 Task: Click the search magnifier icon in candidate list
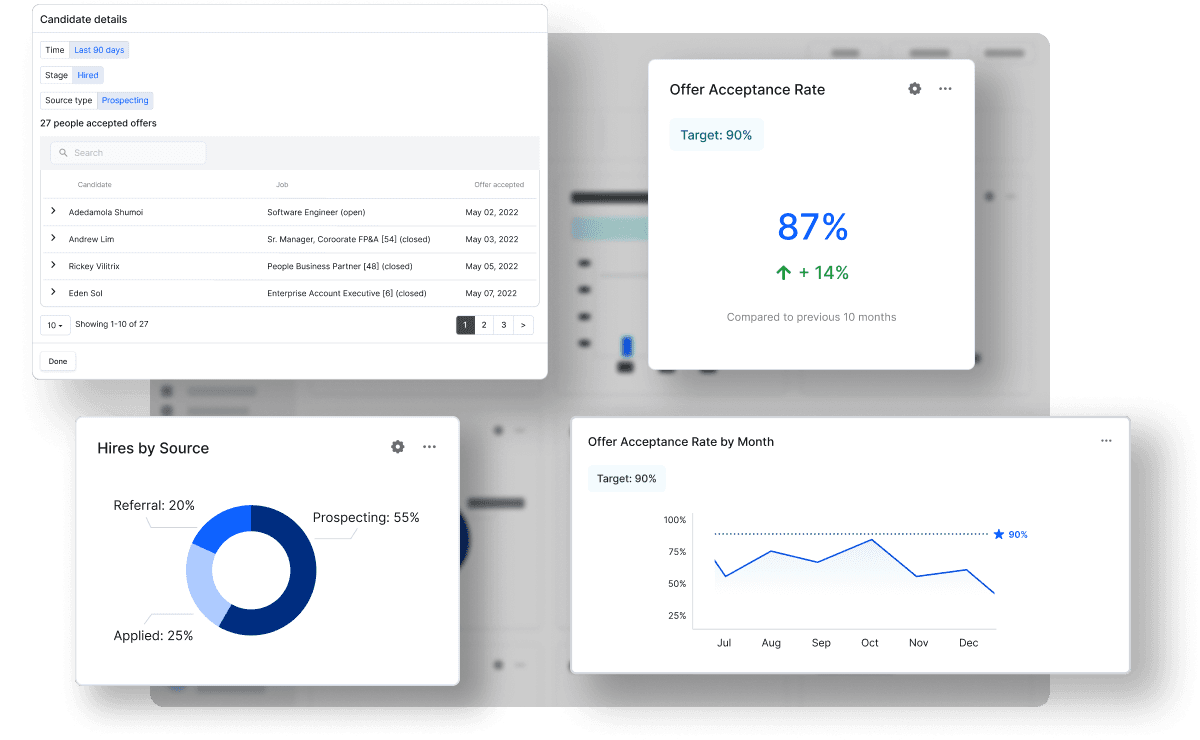tap(61, 152)
